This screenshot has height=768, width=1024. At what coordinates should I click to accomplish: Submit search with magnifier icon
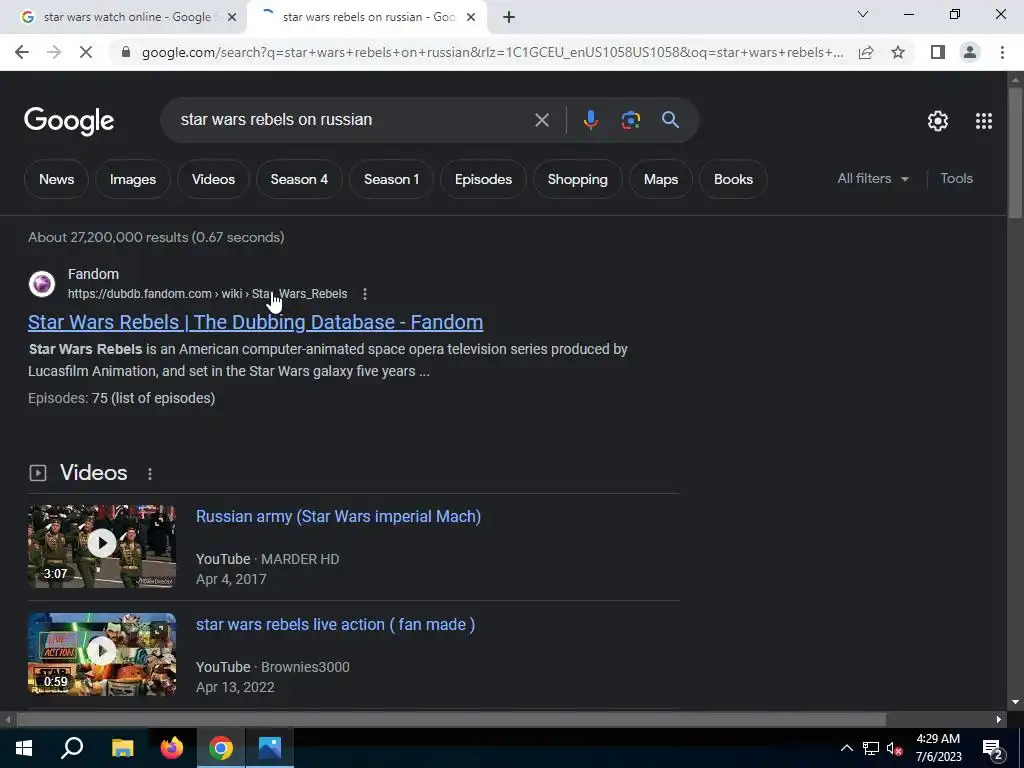pyautogui.click(x=670, y=120)
